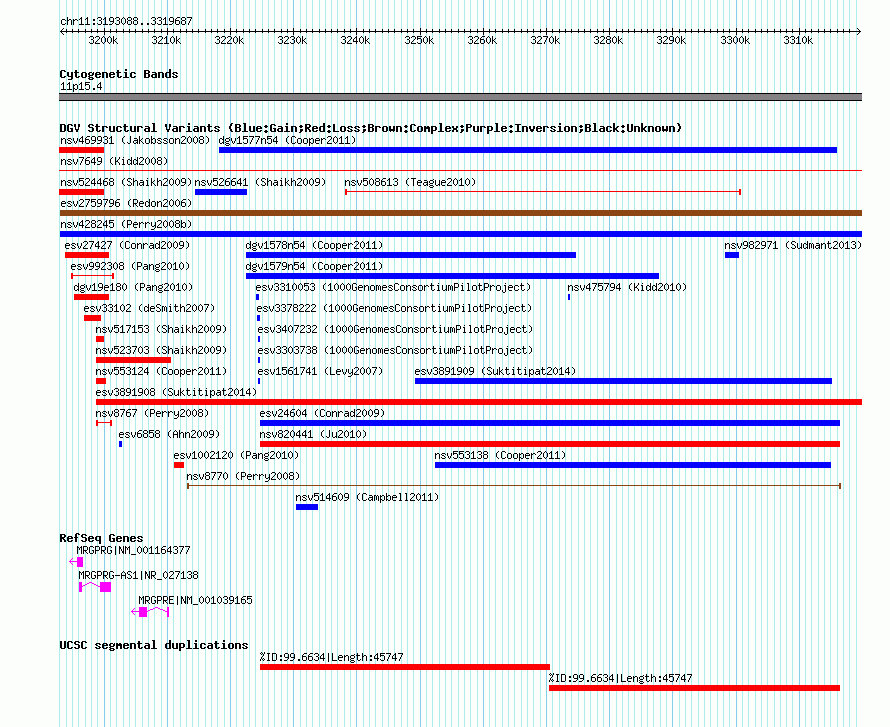Click the esv6858 (Ahn2009) label
Image resolution: width=890 pixels, height=727 pixels.
tap(169, 434)
